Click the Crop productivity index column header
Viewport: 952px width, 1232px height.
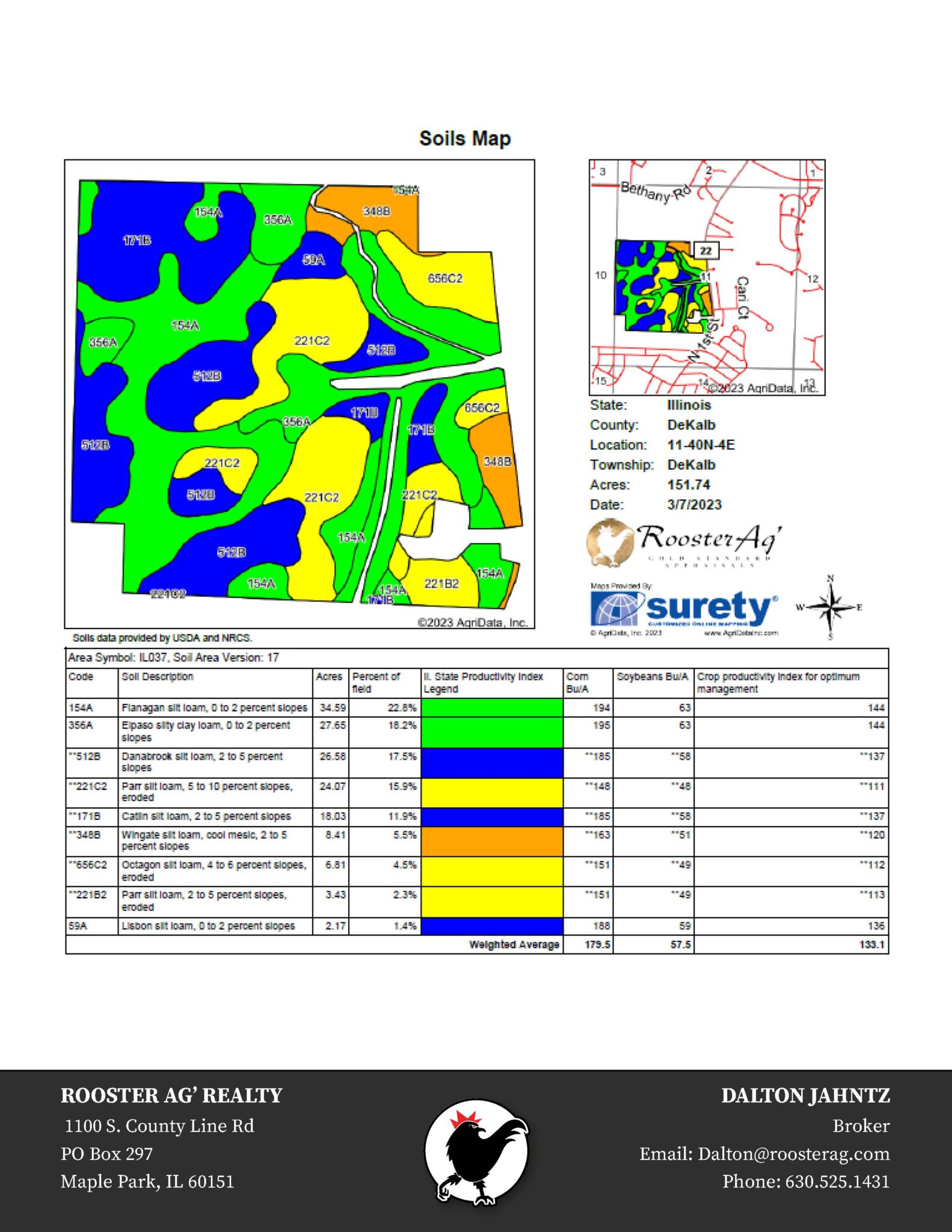pos(778,683)
